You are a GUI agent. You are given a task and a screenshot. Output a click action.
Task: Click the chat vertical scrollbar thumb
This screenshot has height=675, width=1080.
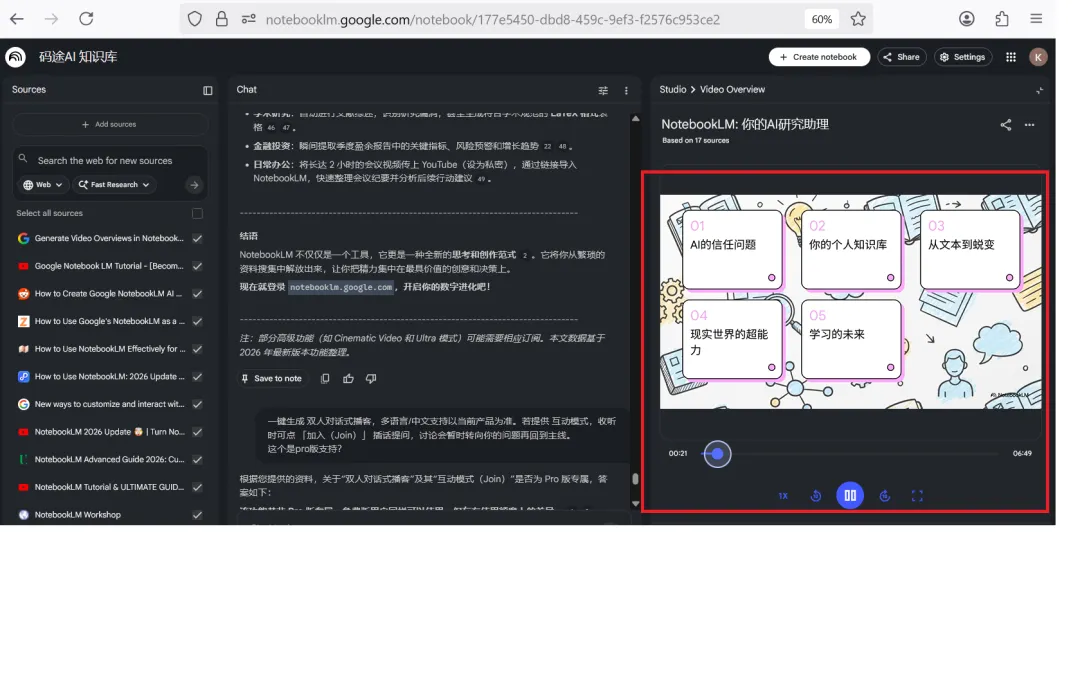click(x=635, y=478)
